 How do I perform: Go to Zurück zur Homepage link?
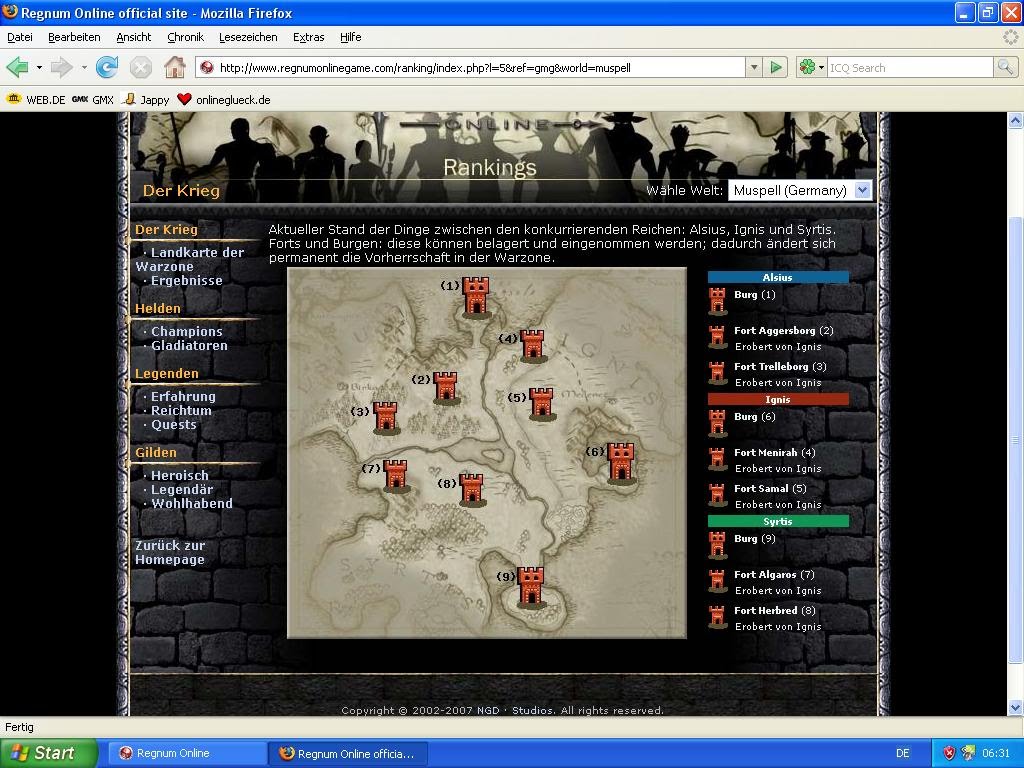(170, 552)
